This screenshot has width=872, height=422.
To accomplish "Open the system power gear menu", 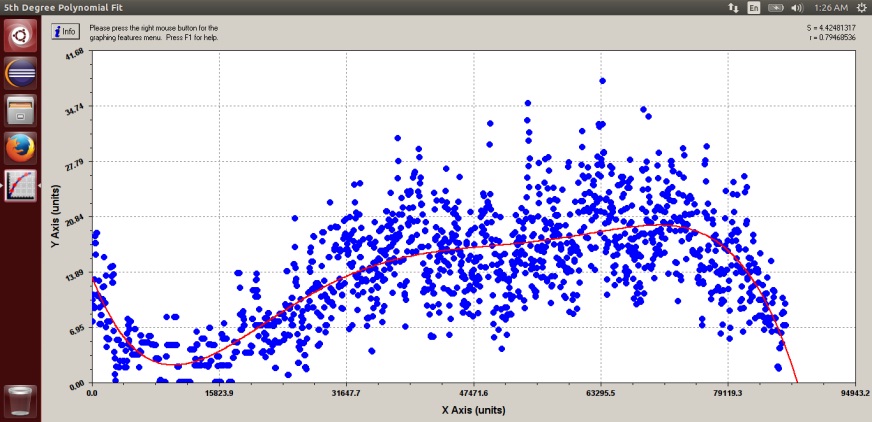I will point(861,7).
